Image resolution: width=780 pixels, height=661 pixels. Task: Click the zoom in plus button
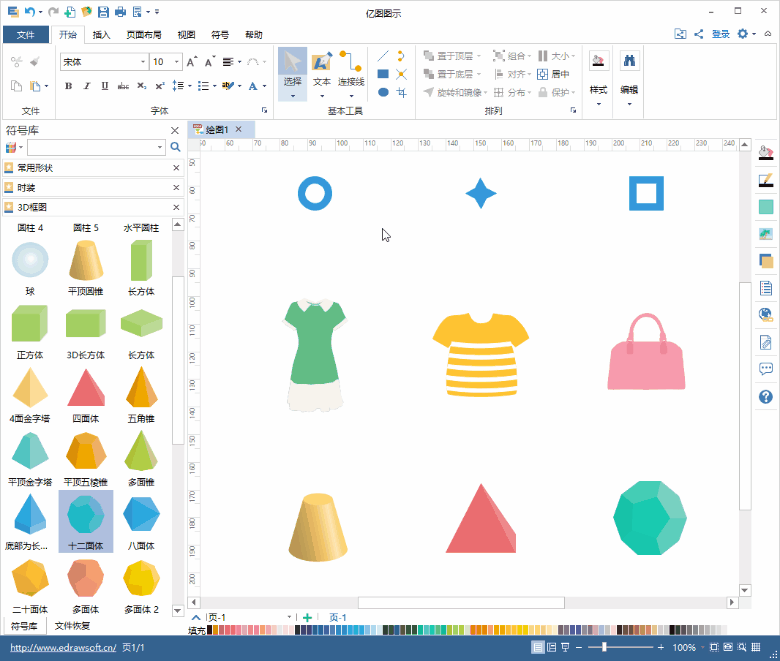pyautogui.click(x=661, y=647)
